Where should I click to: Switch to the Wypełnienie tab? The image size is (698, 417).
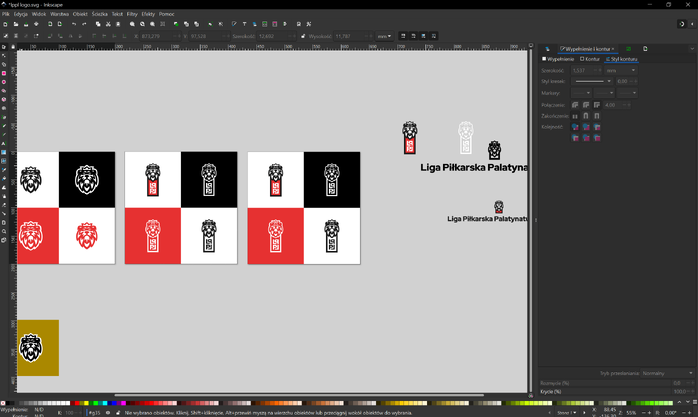tap(558, 59)
